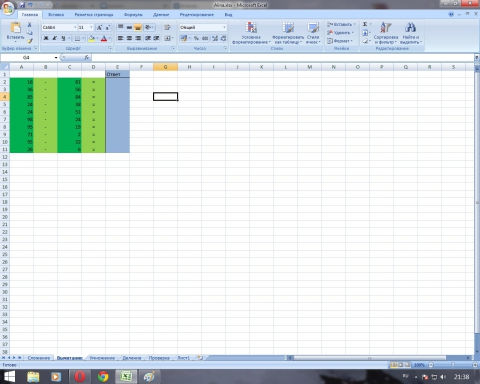Click the Paste icon in clipboard group
This screenshot has width=480, height=384.
pos(15,28)
